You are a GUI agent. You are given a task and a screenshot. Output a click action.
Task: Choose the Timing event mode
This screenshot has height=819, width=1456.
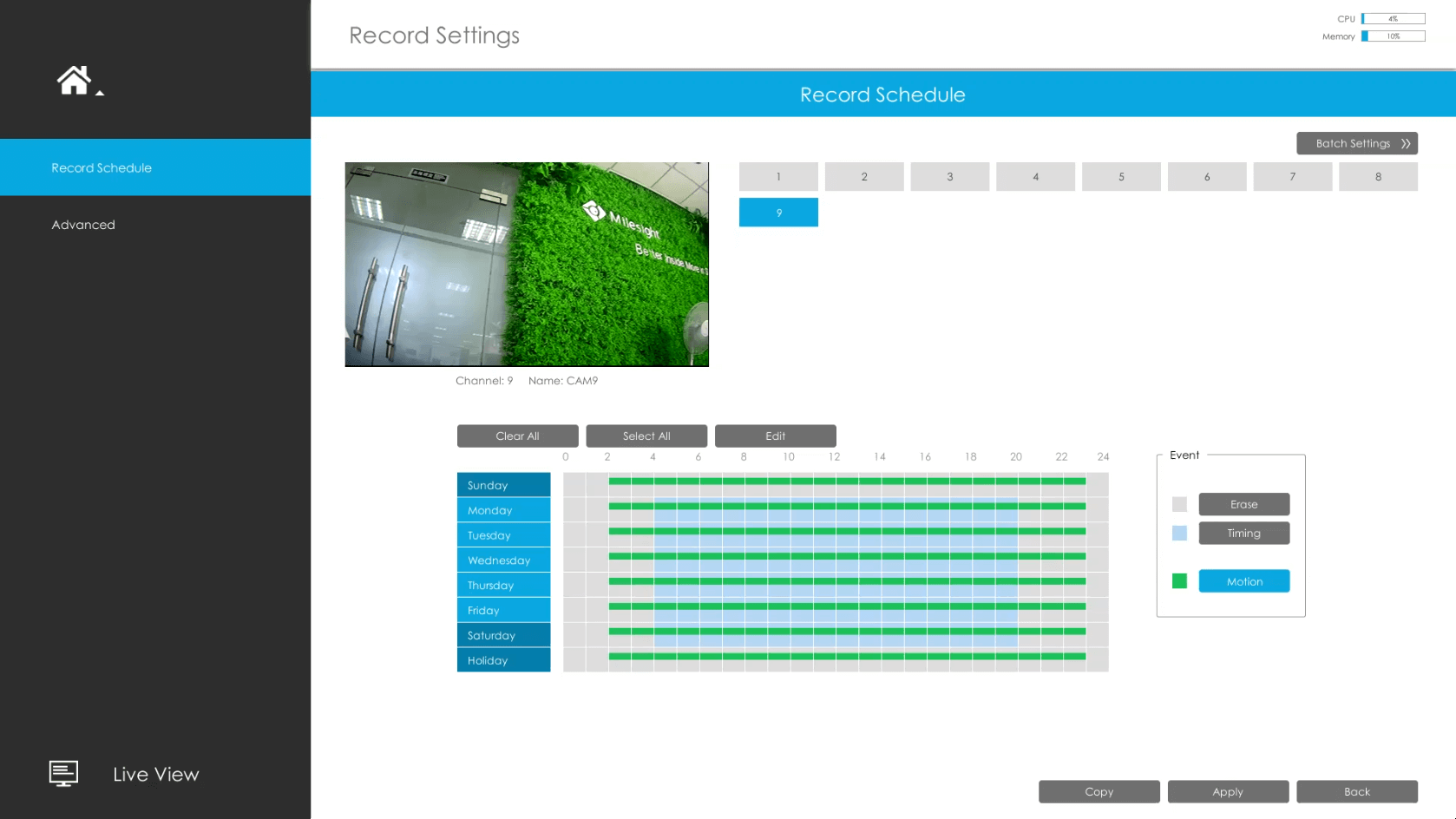coord(1243,533)
